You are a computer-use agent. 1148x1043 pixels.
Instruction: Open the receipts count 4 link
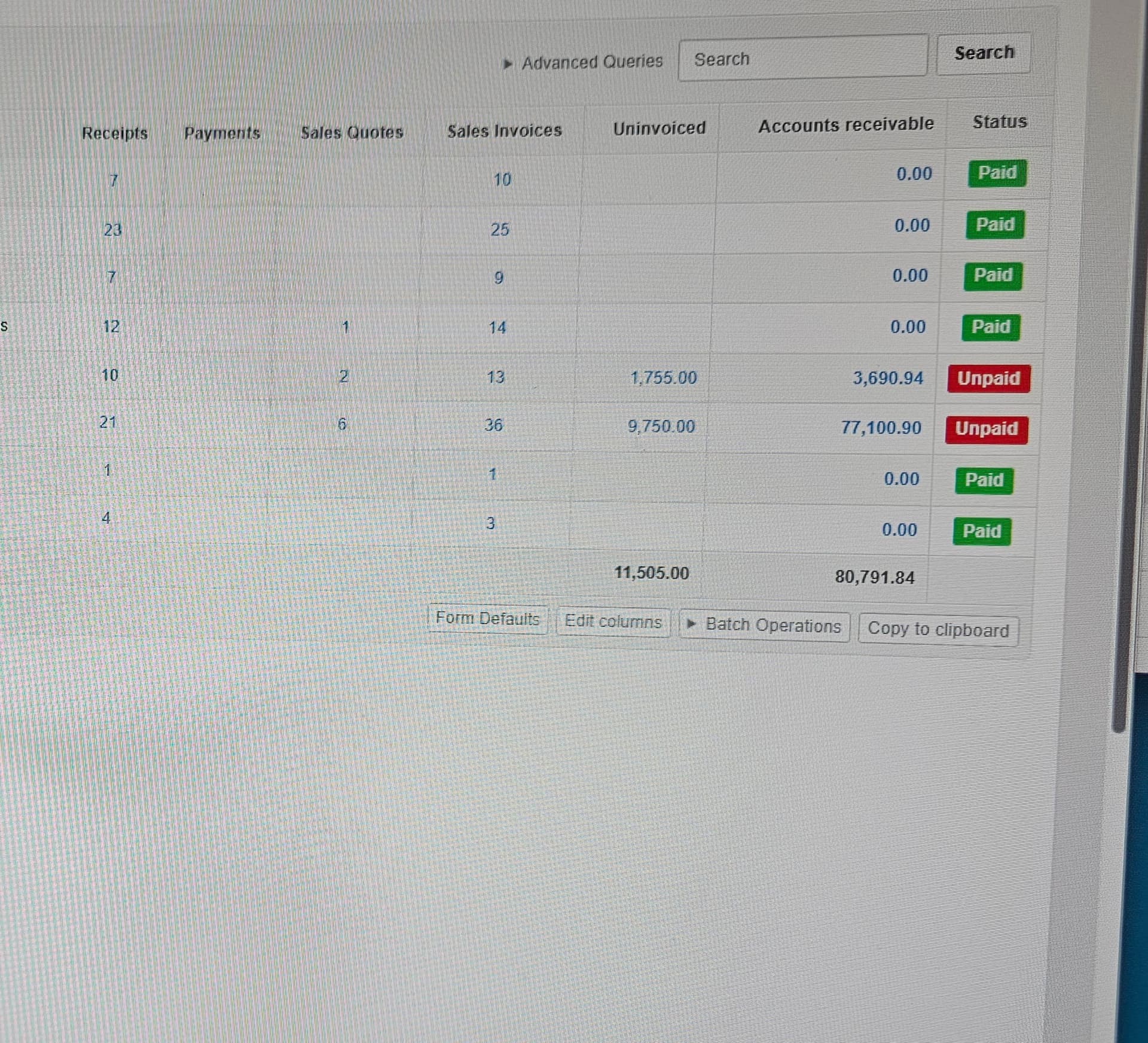point(106,517)
